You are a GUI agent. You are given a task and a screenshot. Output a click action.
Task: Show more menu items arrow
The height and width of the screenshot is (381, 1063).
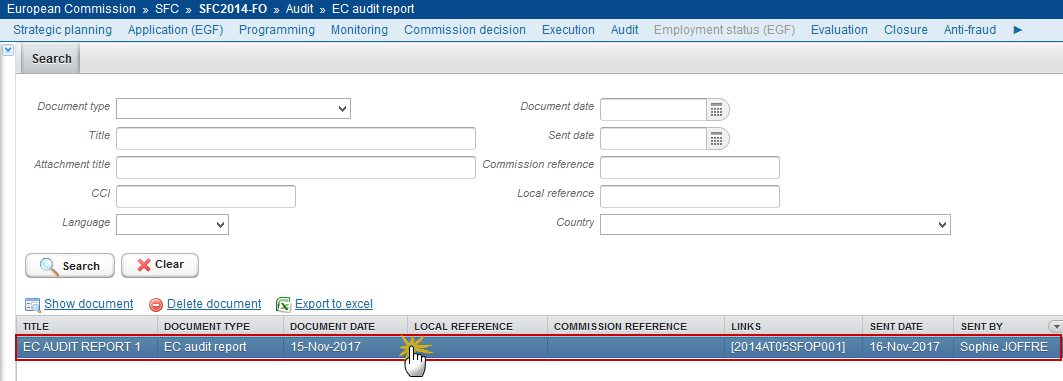pos(1018,30)
